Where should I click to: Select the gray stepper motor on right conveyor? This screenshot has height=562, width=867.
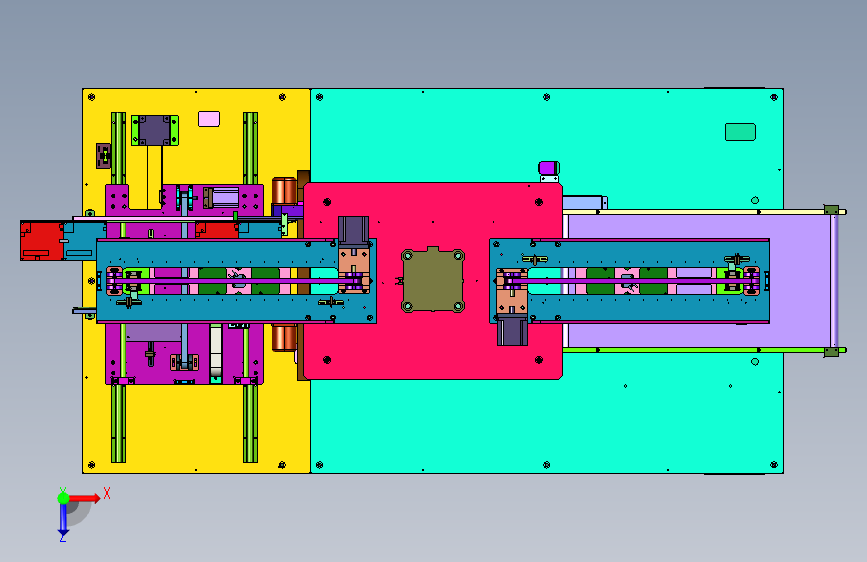tap(512, 331)
